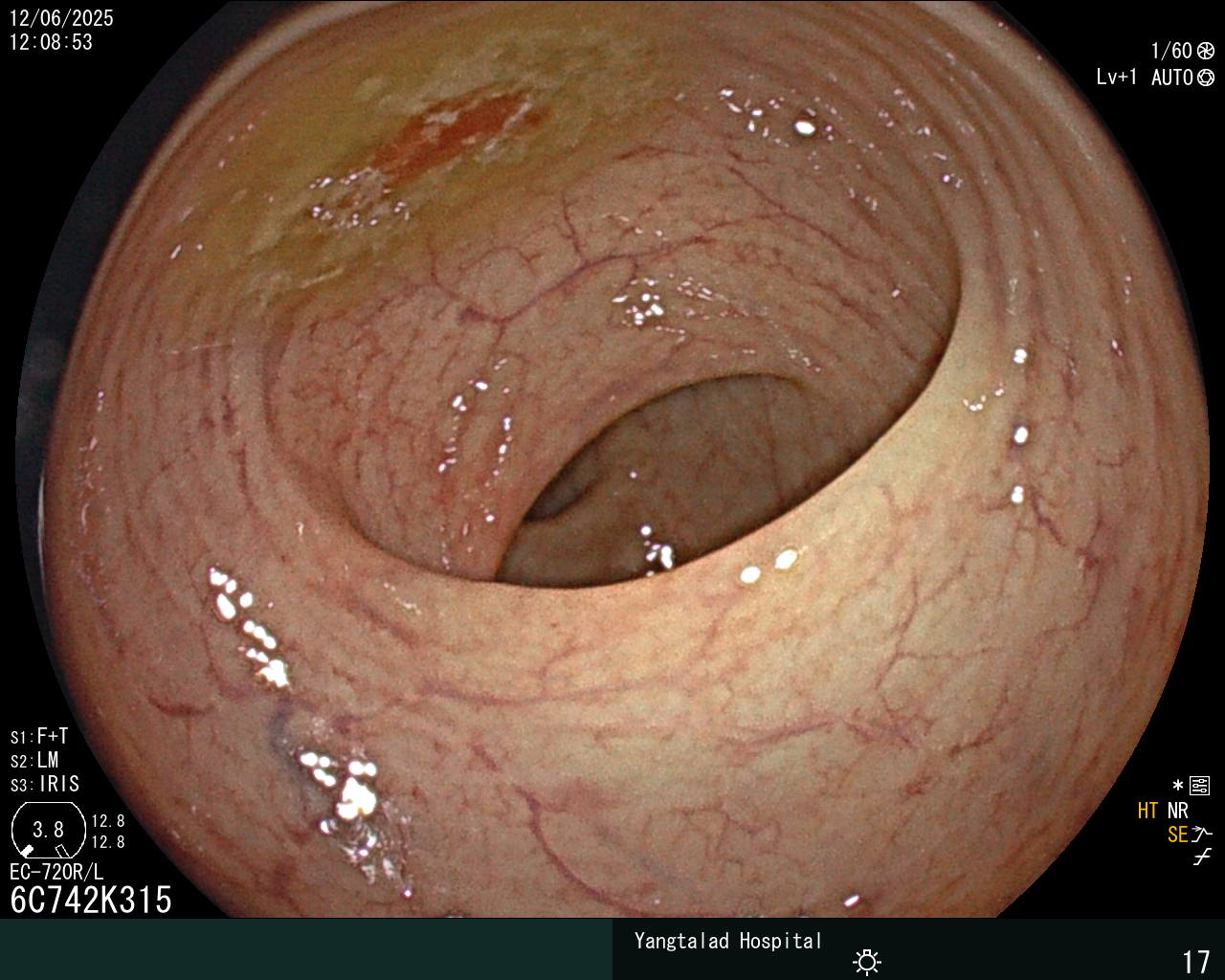The height and width of the screenshot is (980, 1225).
Task: Click the upper 12.8 diameter value
Action: point(108,821)
